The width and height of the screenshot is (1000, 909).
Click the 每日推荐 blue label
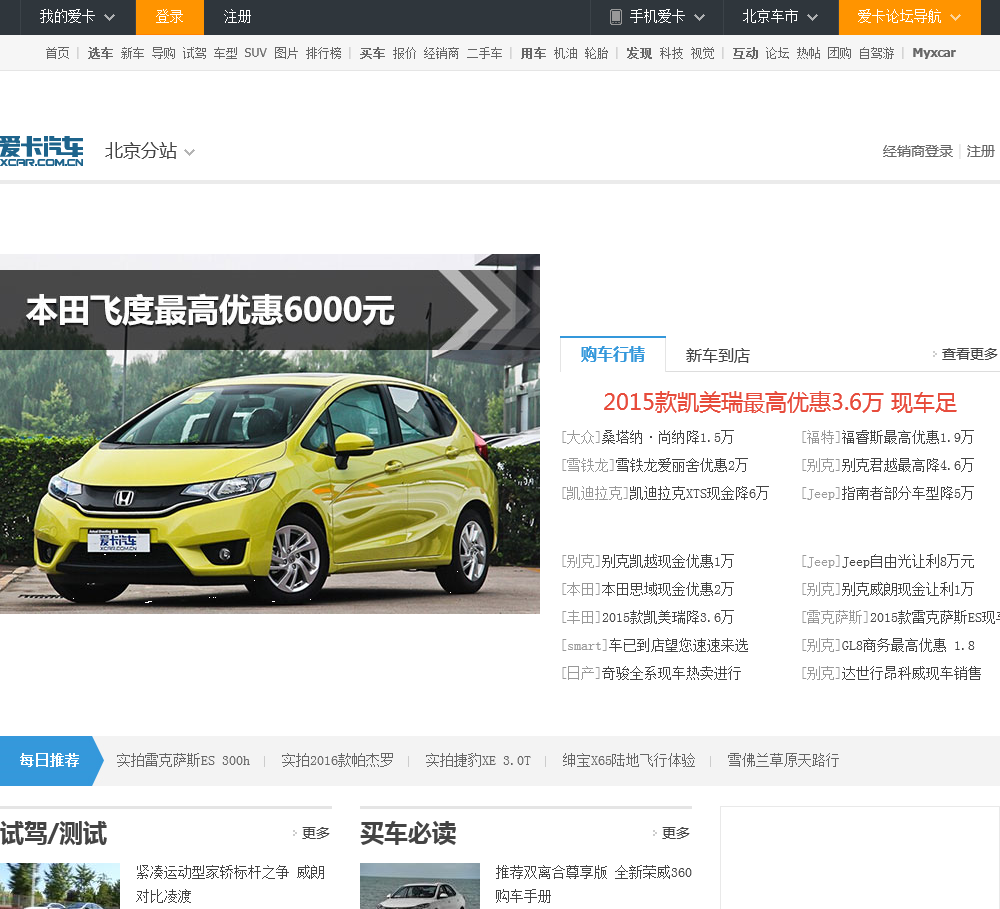click(x=50, y=760)
